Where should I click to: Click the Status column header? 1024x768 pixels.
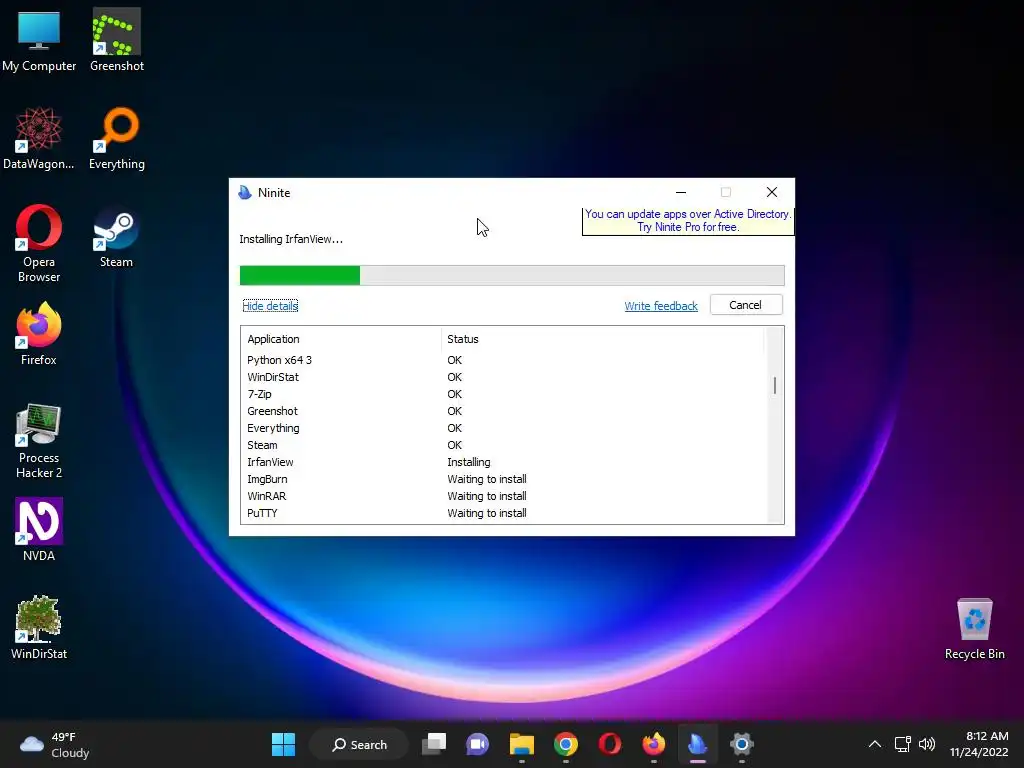tap(602, 339)
